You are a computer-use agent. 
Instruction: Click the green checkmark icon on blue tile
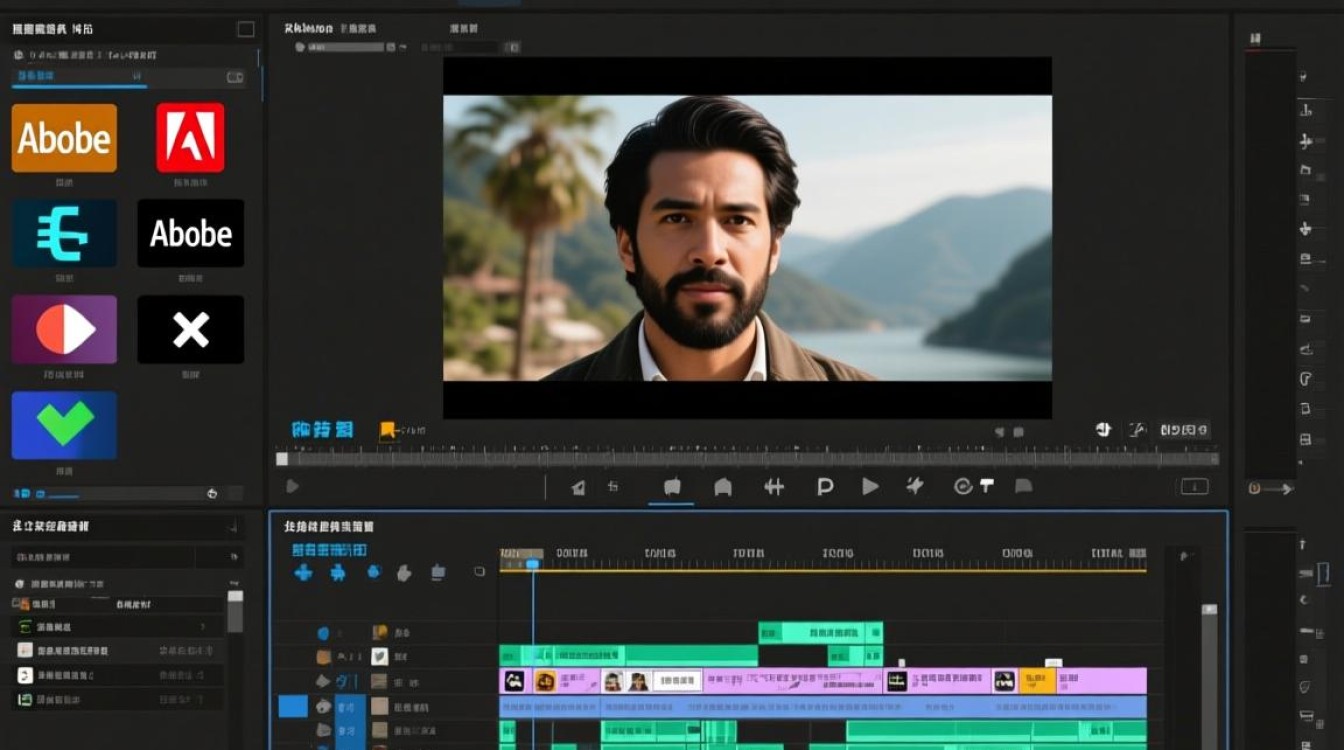coord(64,425)
